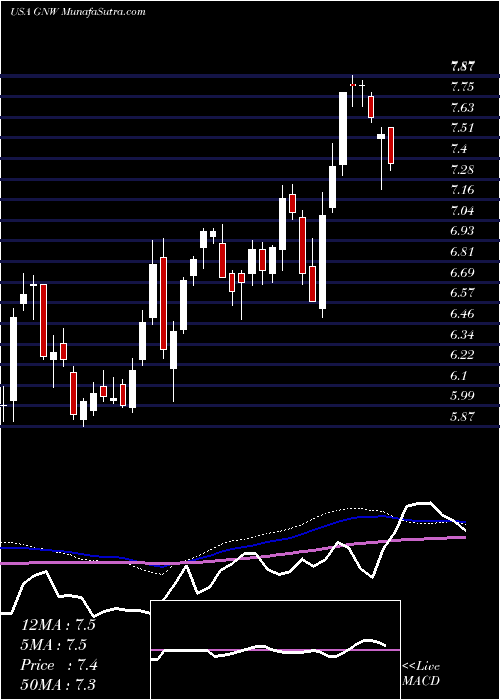The width and height of the screenshot is (500, 700).
Task: Click the tallest white candle near 7.75
Action: [343, 129]
